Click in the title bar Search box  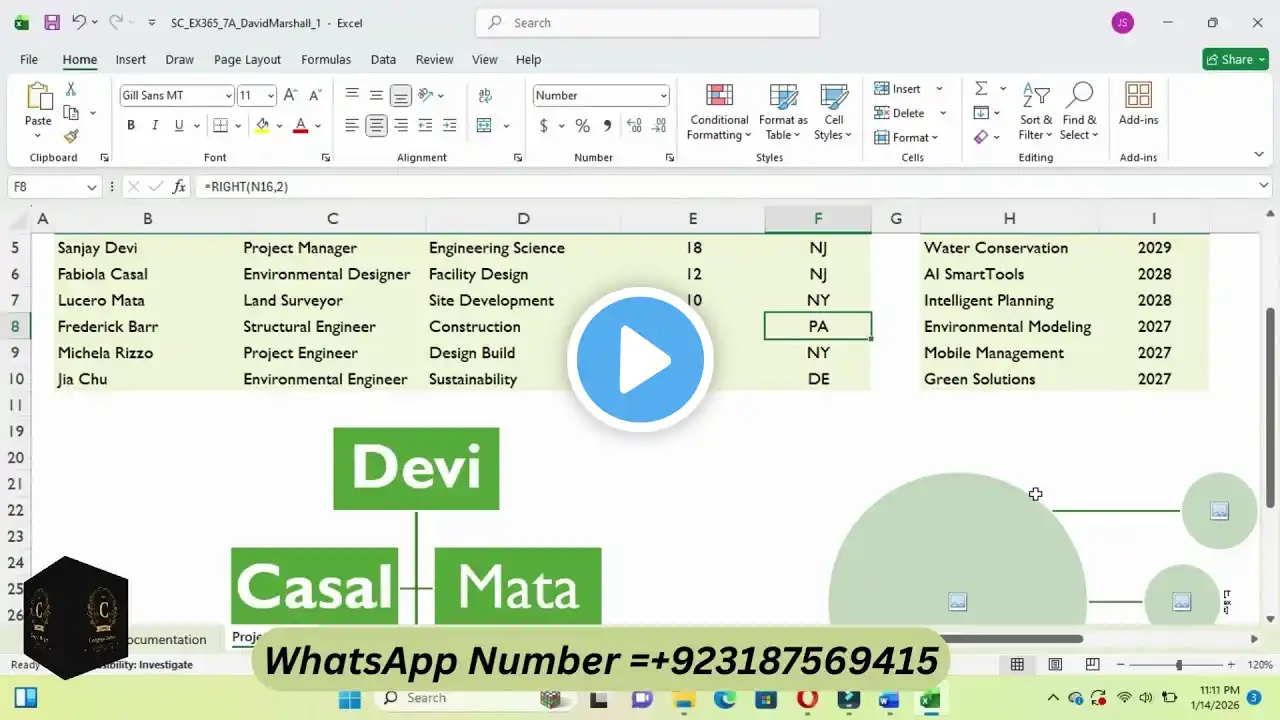[x=647, y=23]
